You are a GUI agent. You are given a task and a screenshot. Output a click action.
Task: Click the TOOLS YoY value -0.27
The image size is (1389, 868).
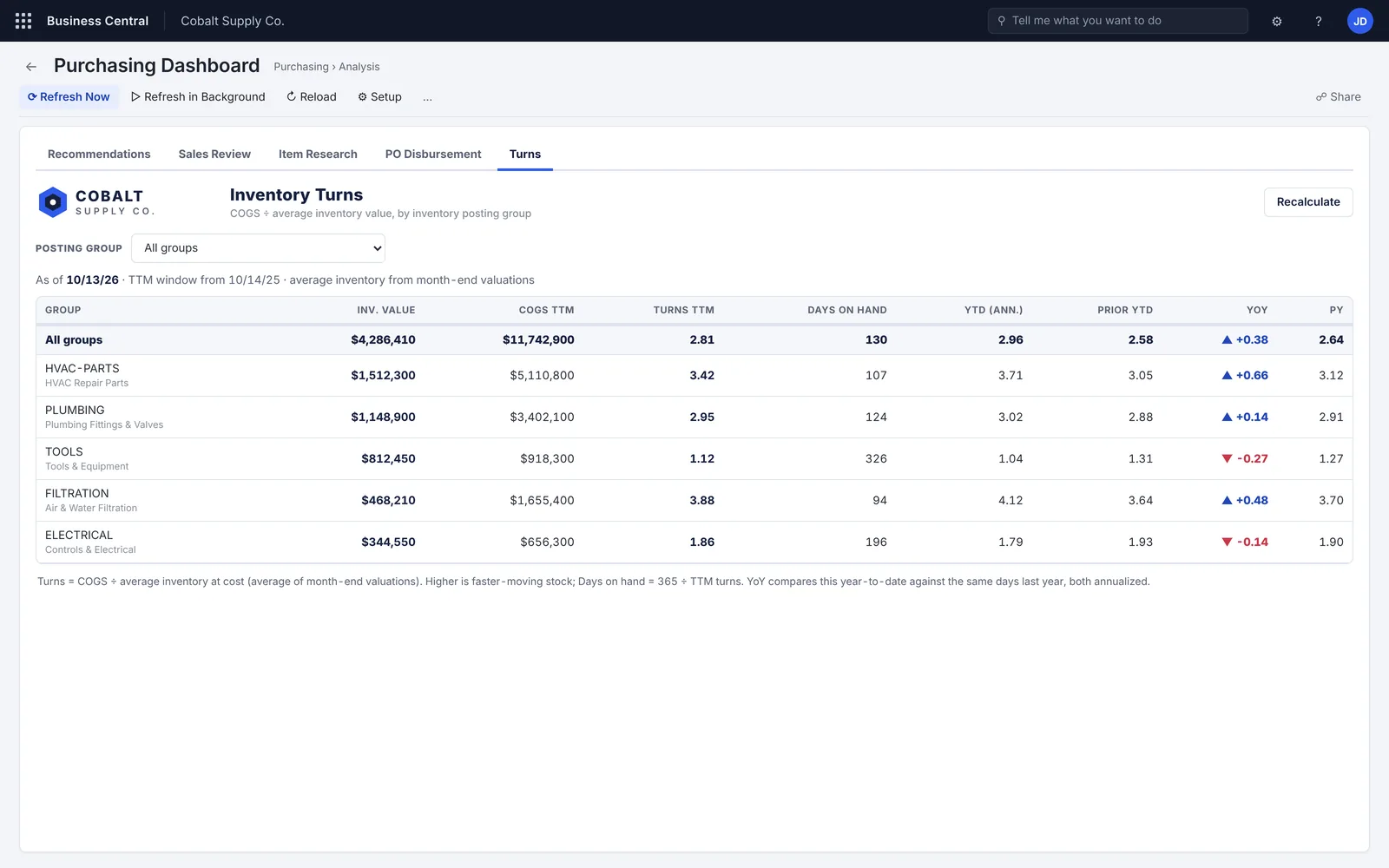1245,459
